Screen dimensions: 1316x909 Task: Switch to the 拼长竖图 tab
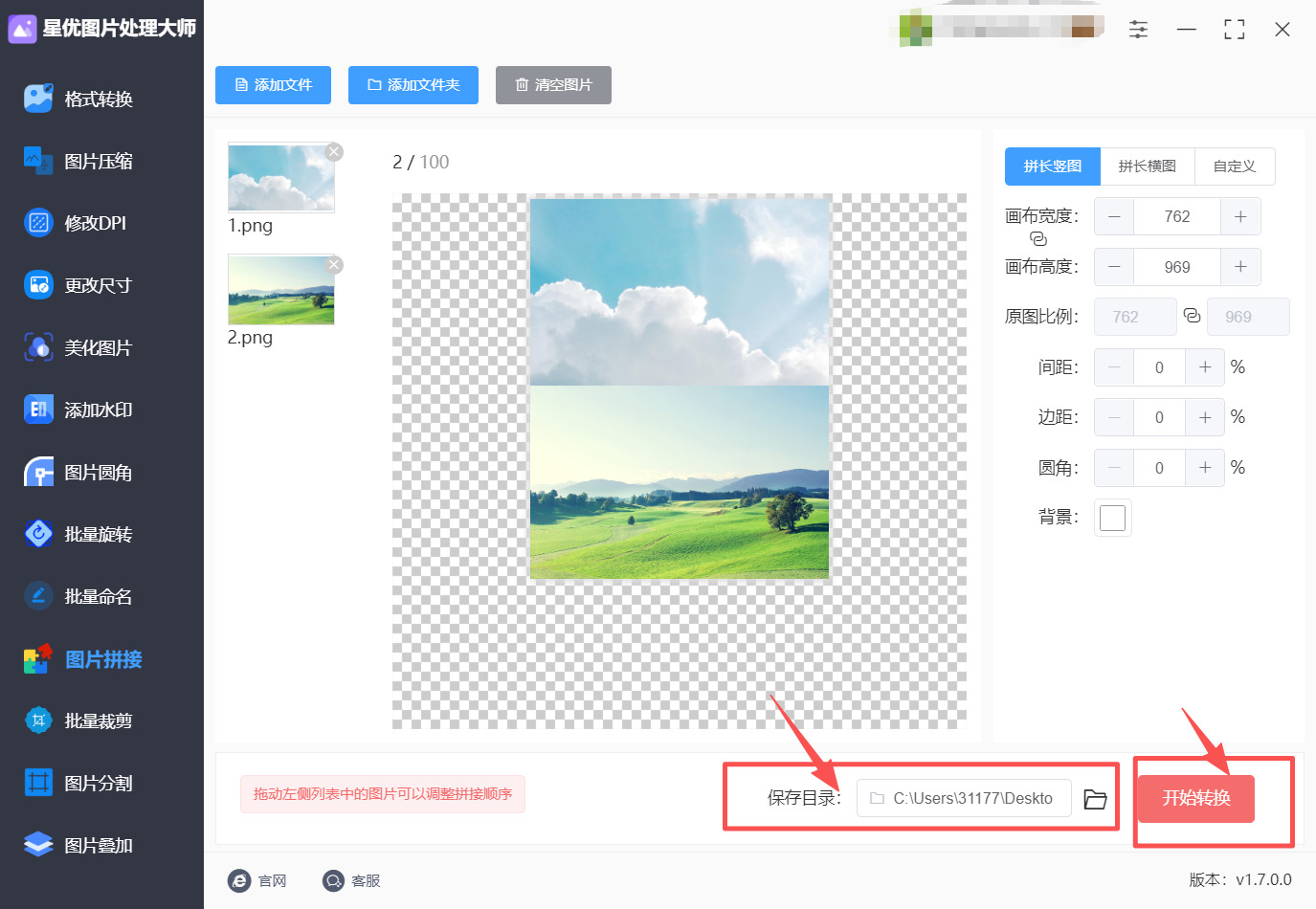1053,166
